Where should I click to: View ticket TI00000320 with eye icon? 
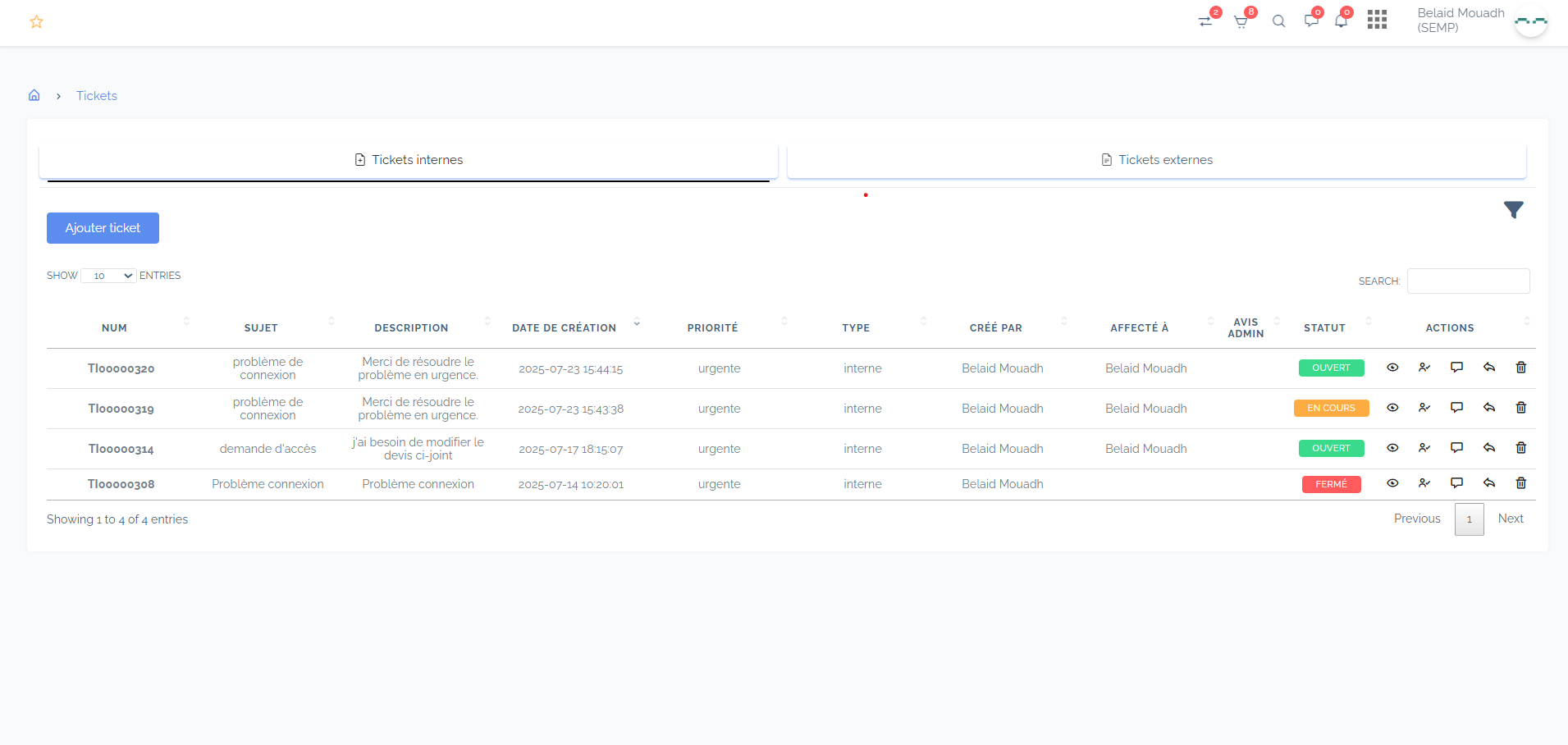pos(1392,368)
